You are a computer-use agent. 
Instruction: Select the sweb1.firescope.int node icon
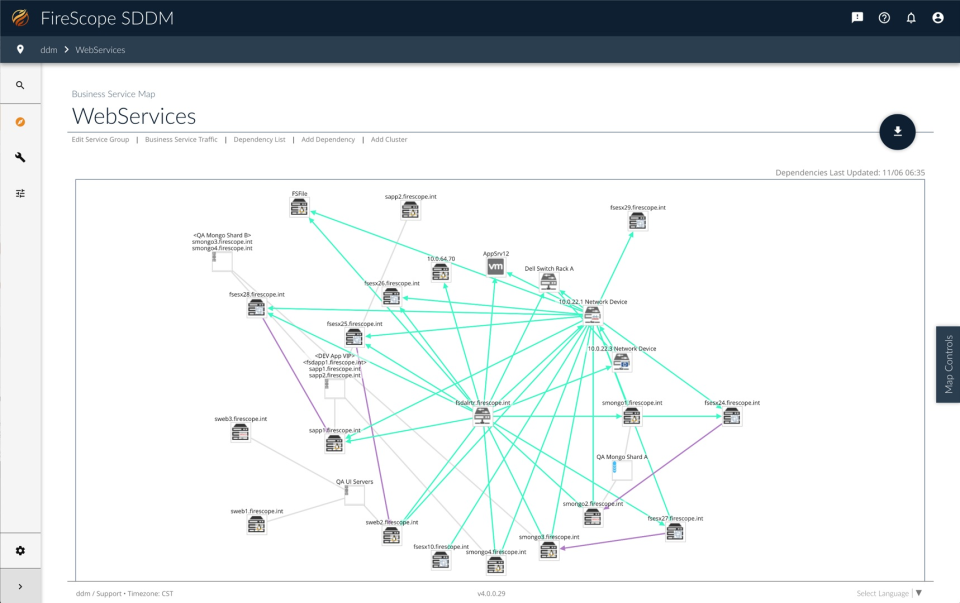(257, 525)
